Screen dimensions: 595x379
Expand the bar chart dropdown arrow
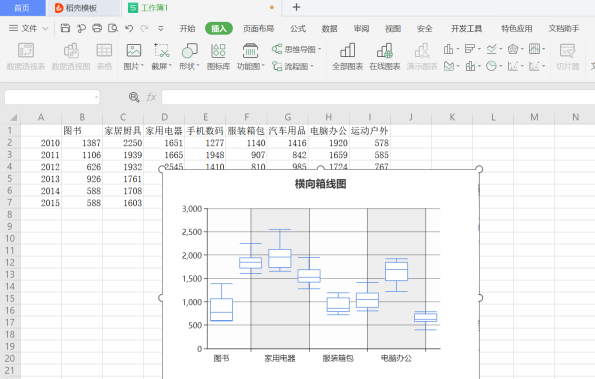click(479, 49)
